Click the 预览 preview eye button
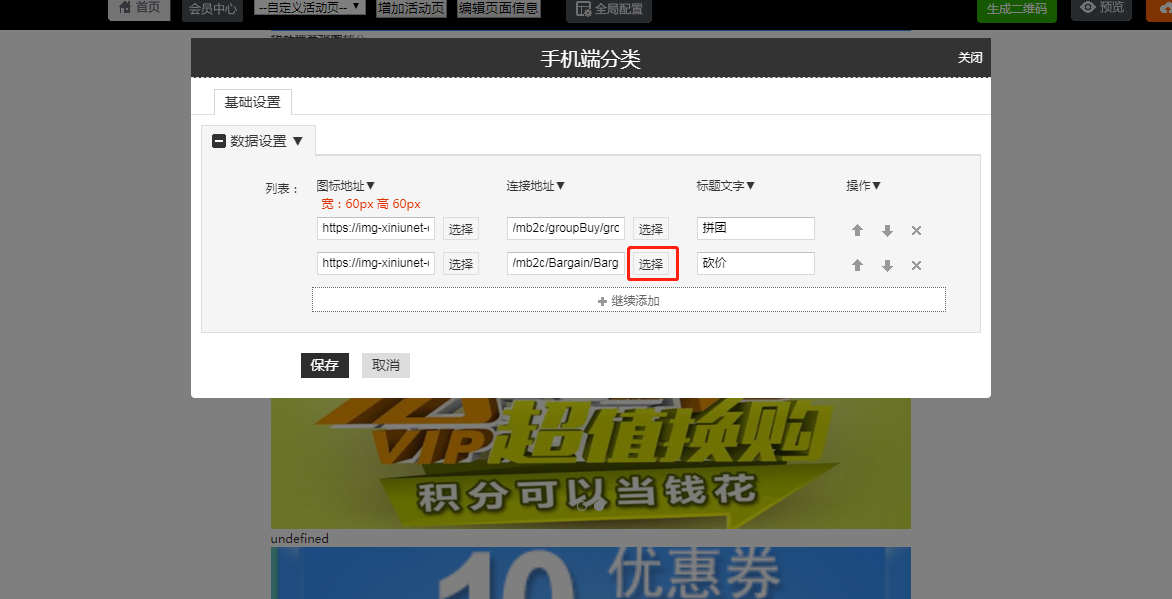1172x599 pixels. (1102, 8)
